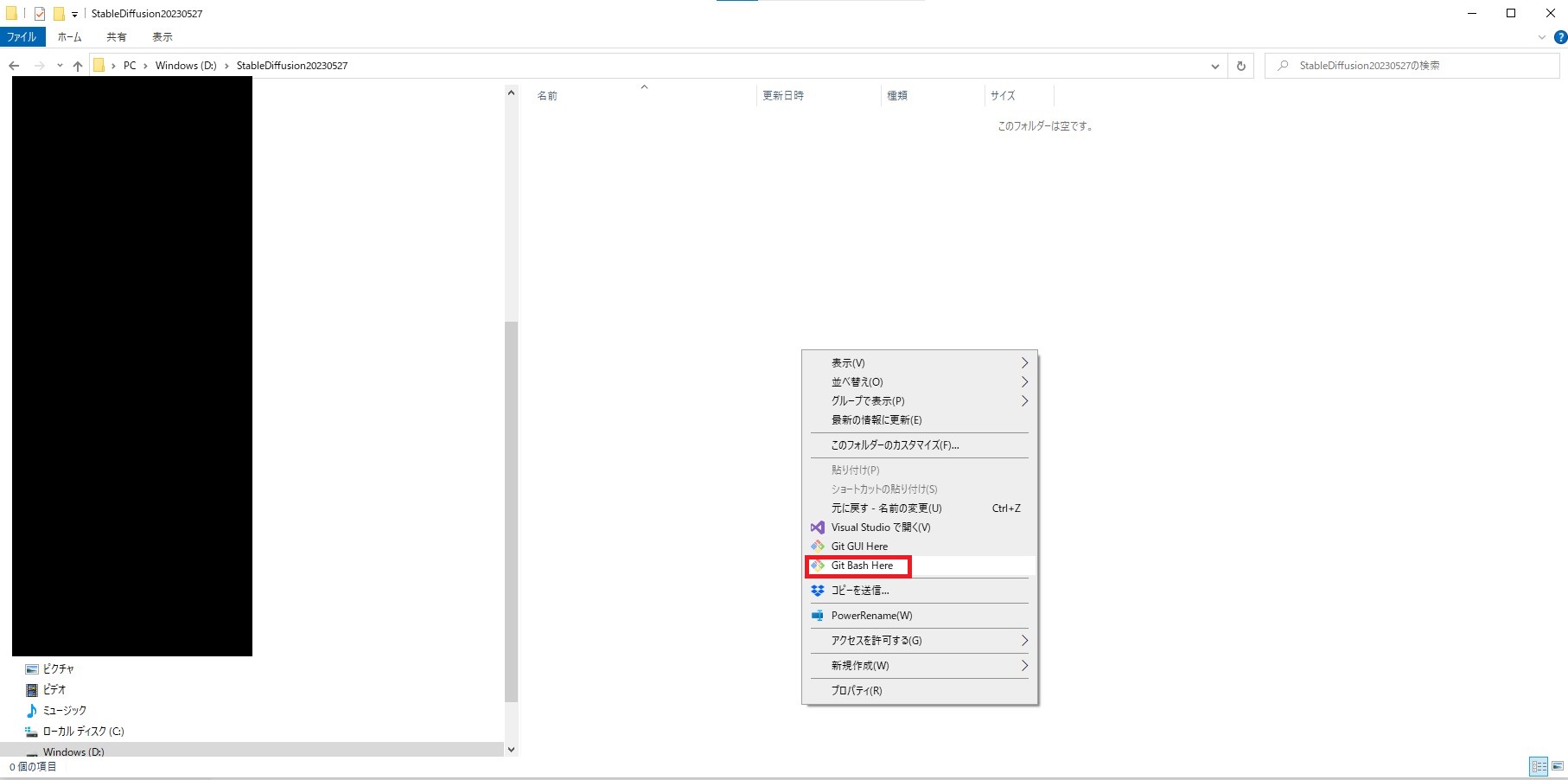The image size is (1568, 780).
Task: Open the address bar history dropdown
Action: click(x=1214, y=66)
